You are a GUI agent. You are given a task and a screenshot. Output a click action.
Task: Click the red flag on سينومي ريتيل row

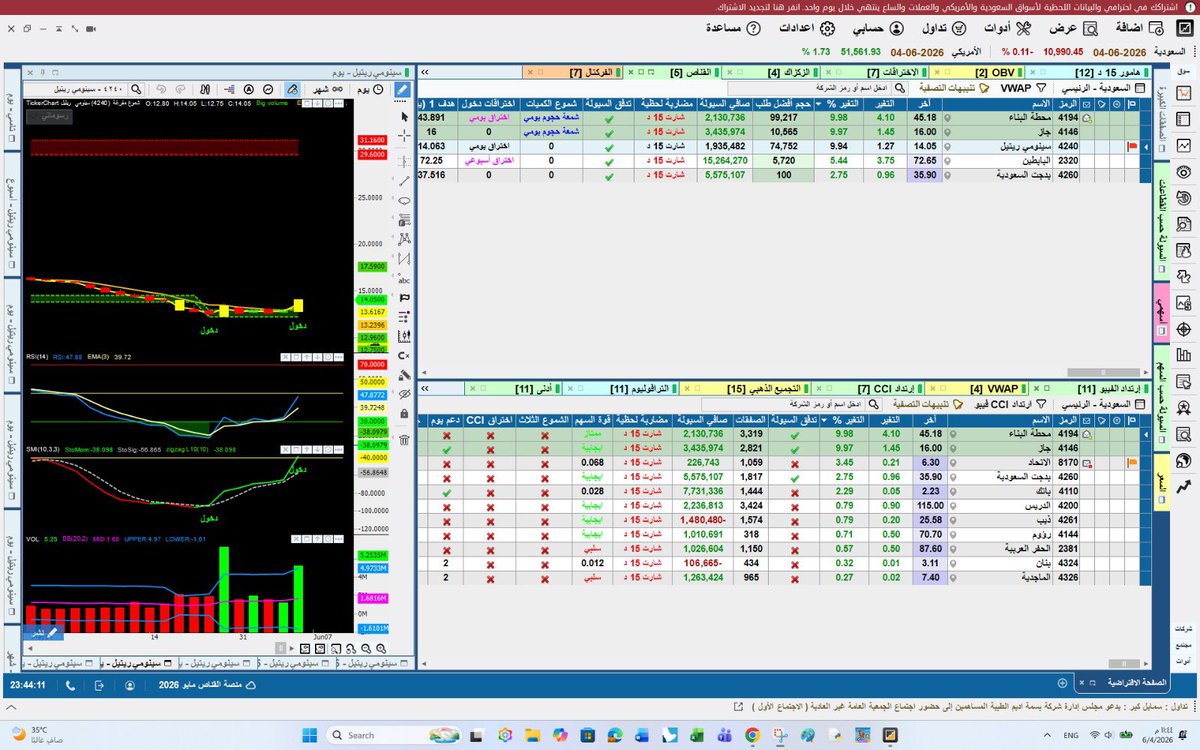(x=1133, y=146)
